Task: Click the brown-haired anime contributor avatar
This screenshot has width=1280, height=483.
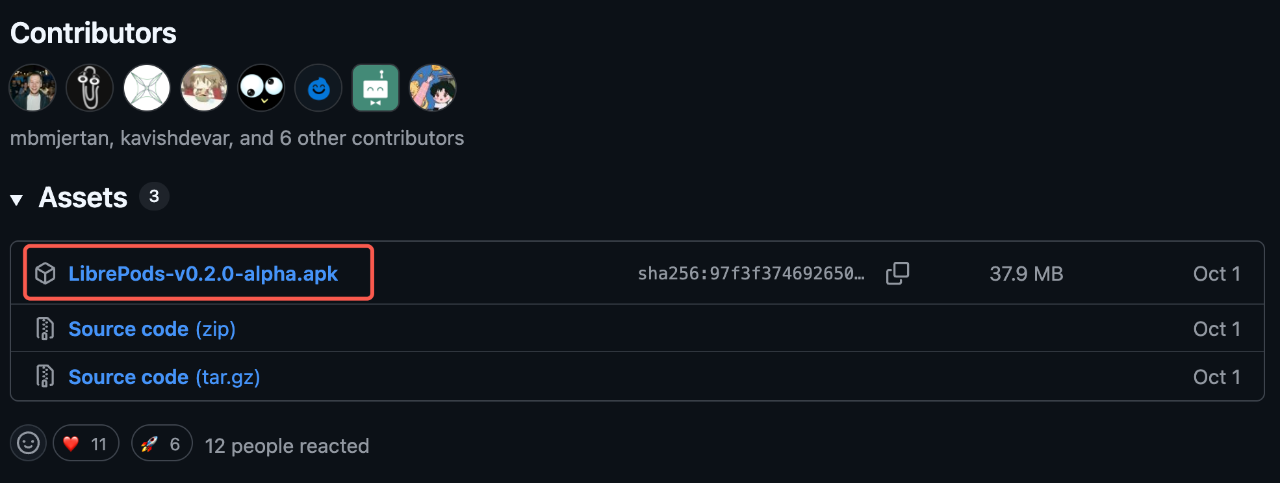Action: (x=204, y=88)
